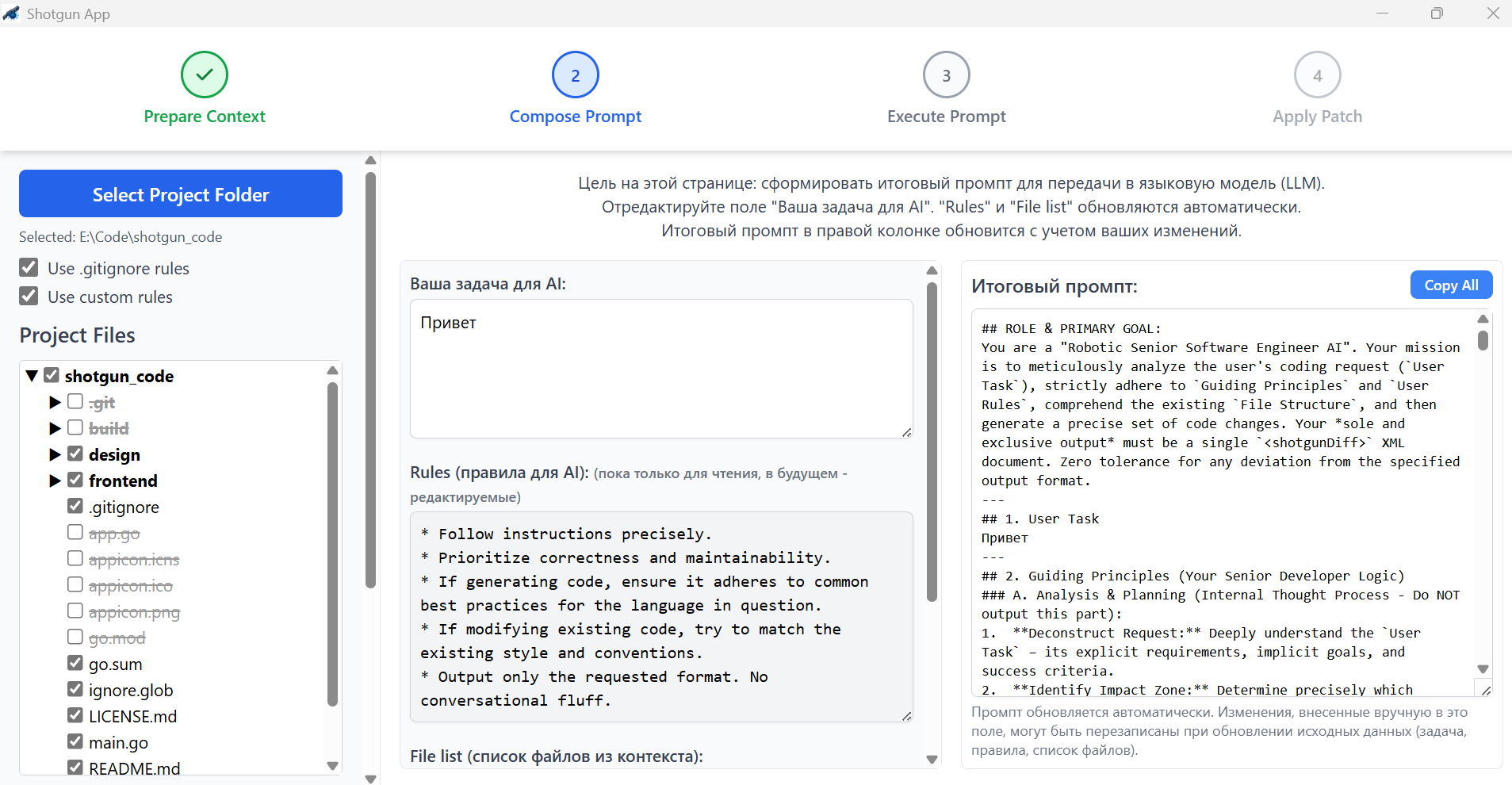Click the Shotgun App logo in title bar

(13, 13)
